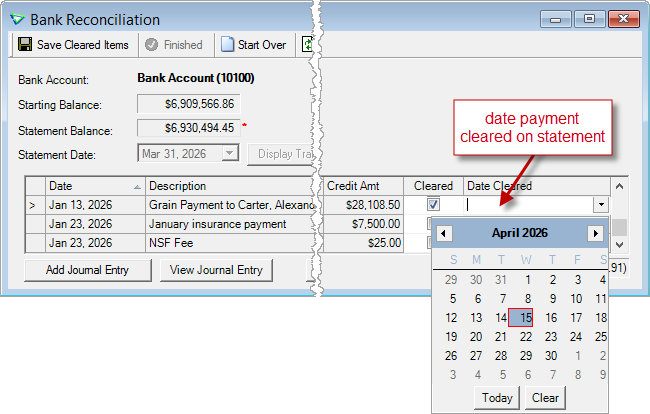The width and height of the screenshot is (650, 414).
Task: Open the Date Cleared dropdown arrow
Action: 601,204
